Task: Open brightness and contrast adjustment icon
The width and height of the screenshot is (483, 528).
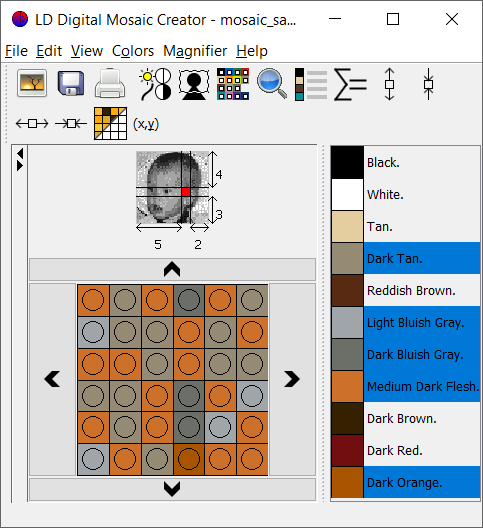Action: pos(155,84)
